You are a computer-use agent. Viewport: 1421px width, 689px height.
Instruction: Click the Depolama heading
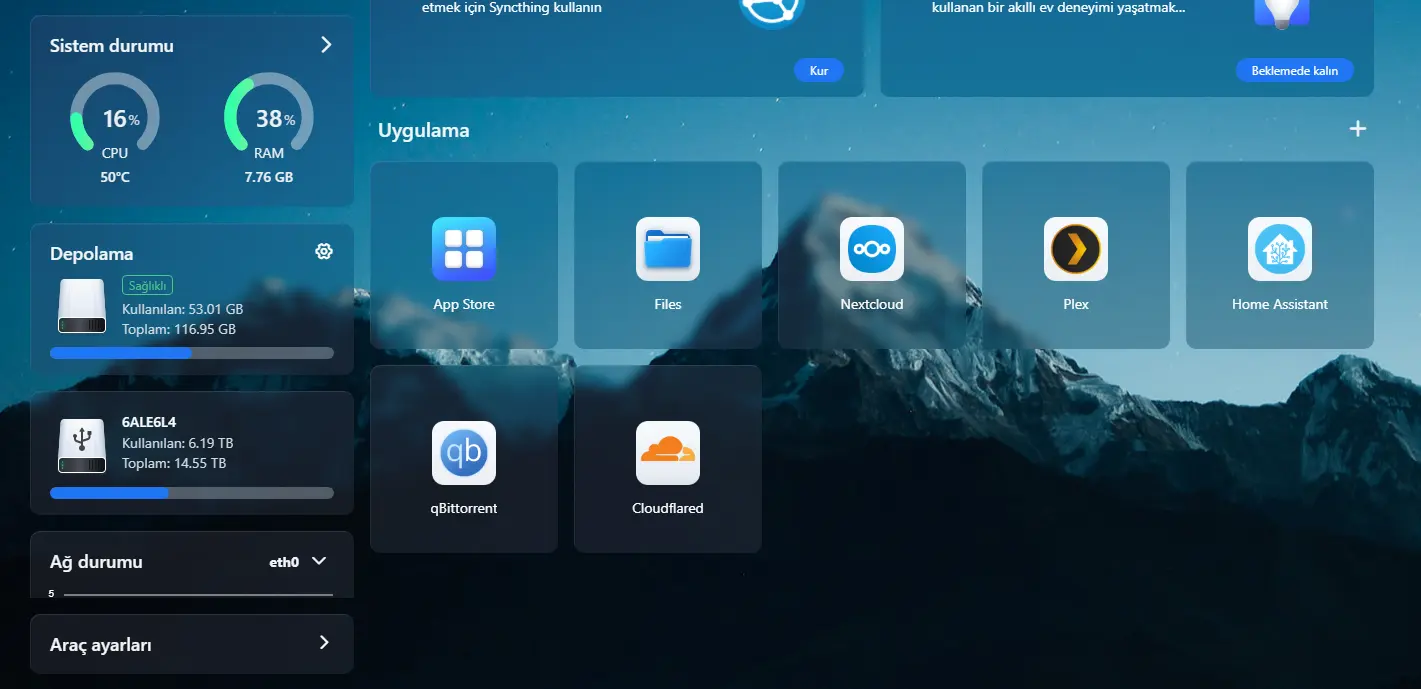92,254
